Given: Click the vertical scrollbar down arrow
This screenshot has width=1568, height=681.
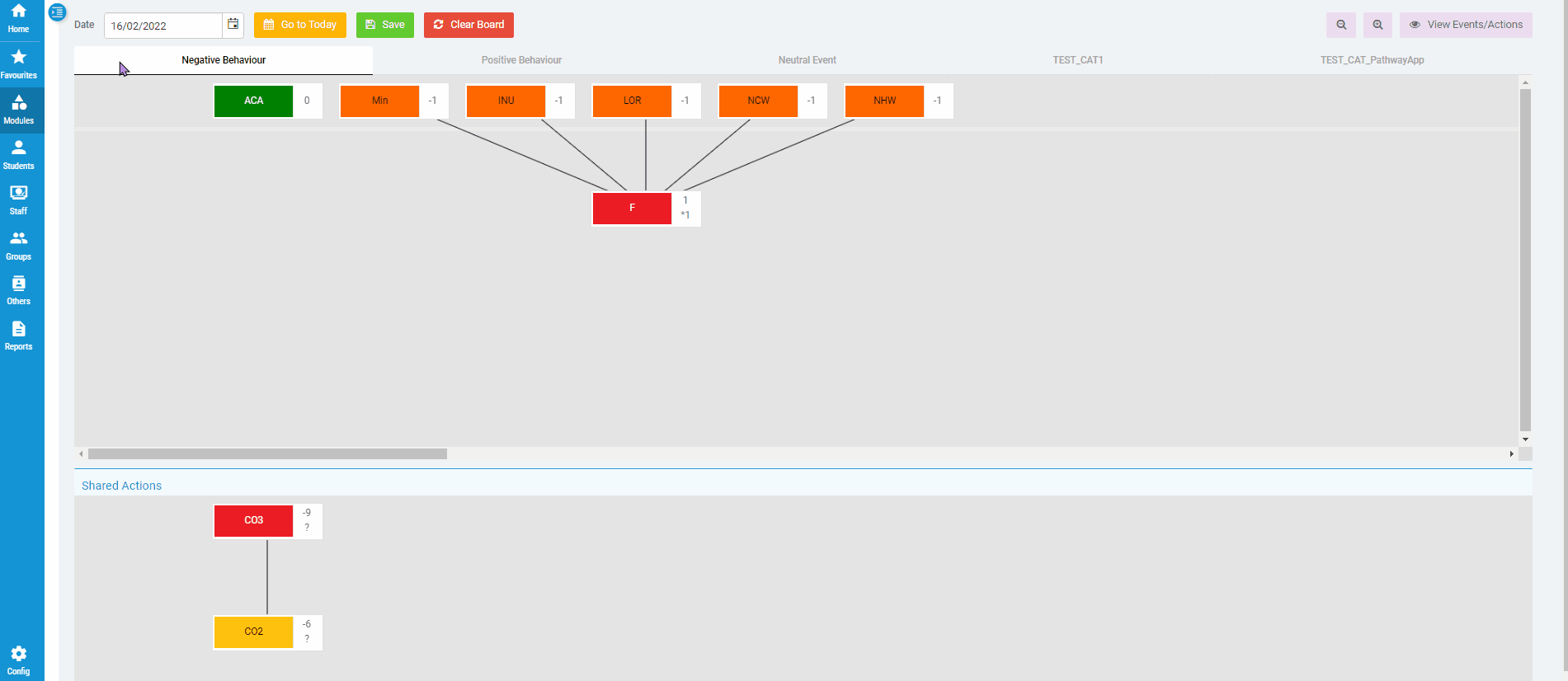Looking at the screenshot, I should (1525, 439).
